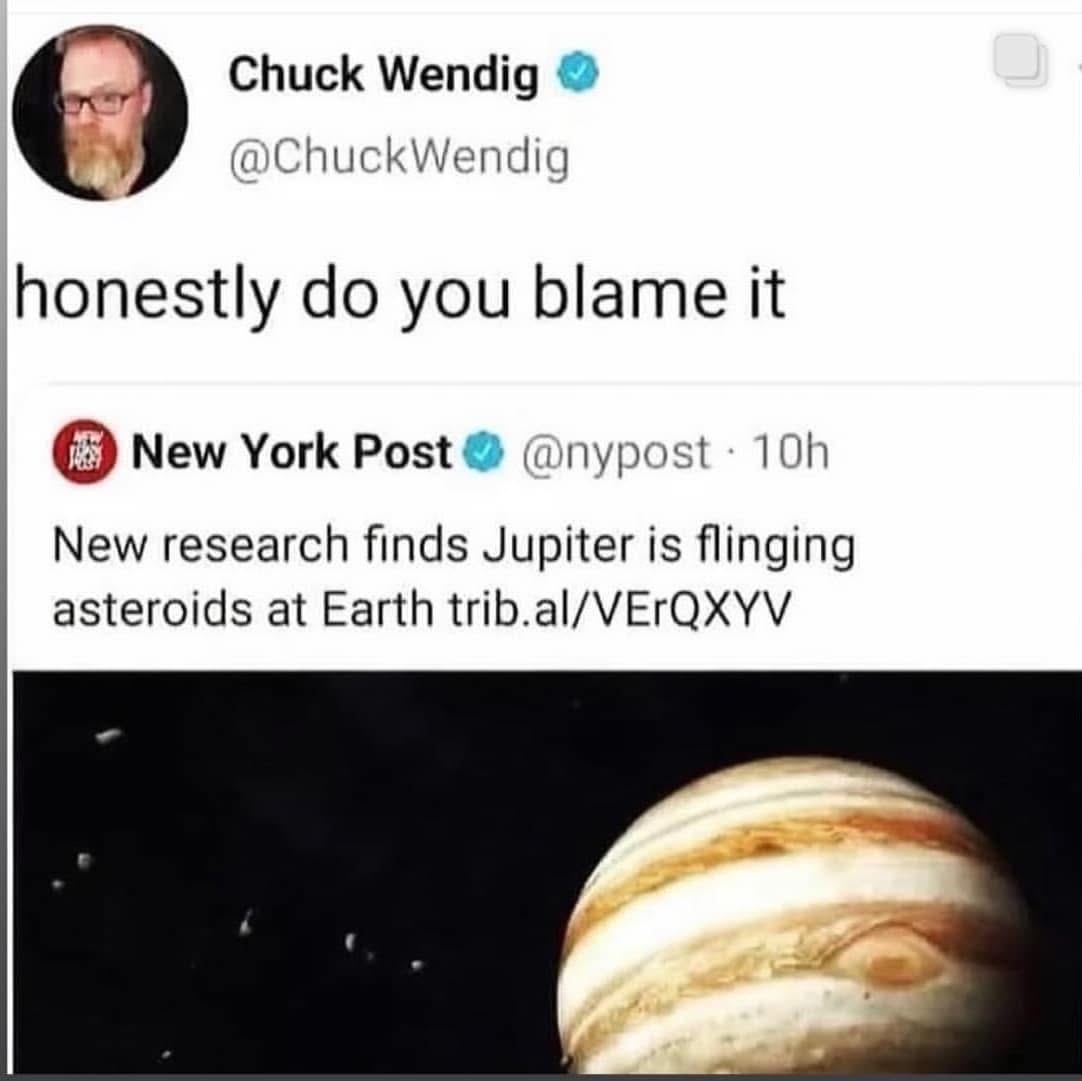Follow the trib.al/VErQXYV link
The width and height of the screenshot is (1082, 1081).
click(x=619, y=609)
